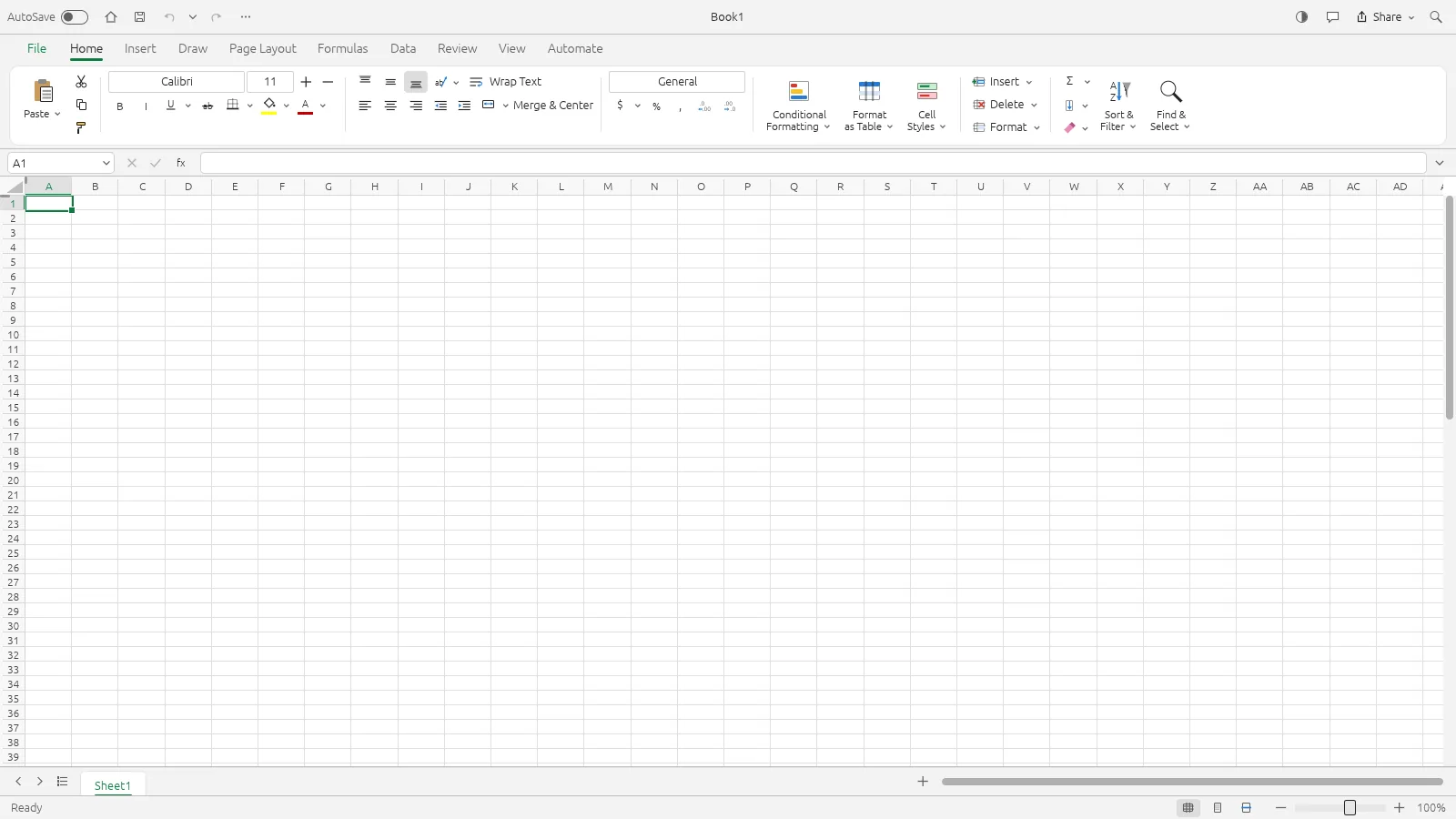Click the search magnifier in title bar
The image size is (1456, 819).
[1436, 16]
